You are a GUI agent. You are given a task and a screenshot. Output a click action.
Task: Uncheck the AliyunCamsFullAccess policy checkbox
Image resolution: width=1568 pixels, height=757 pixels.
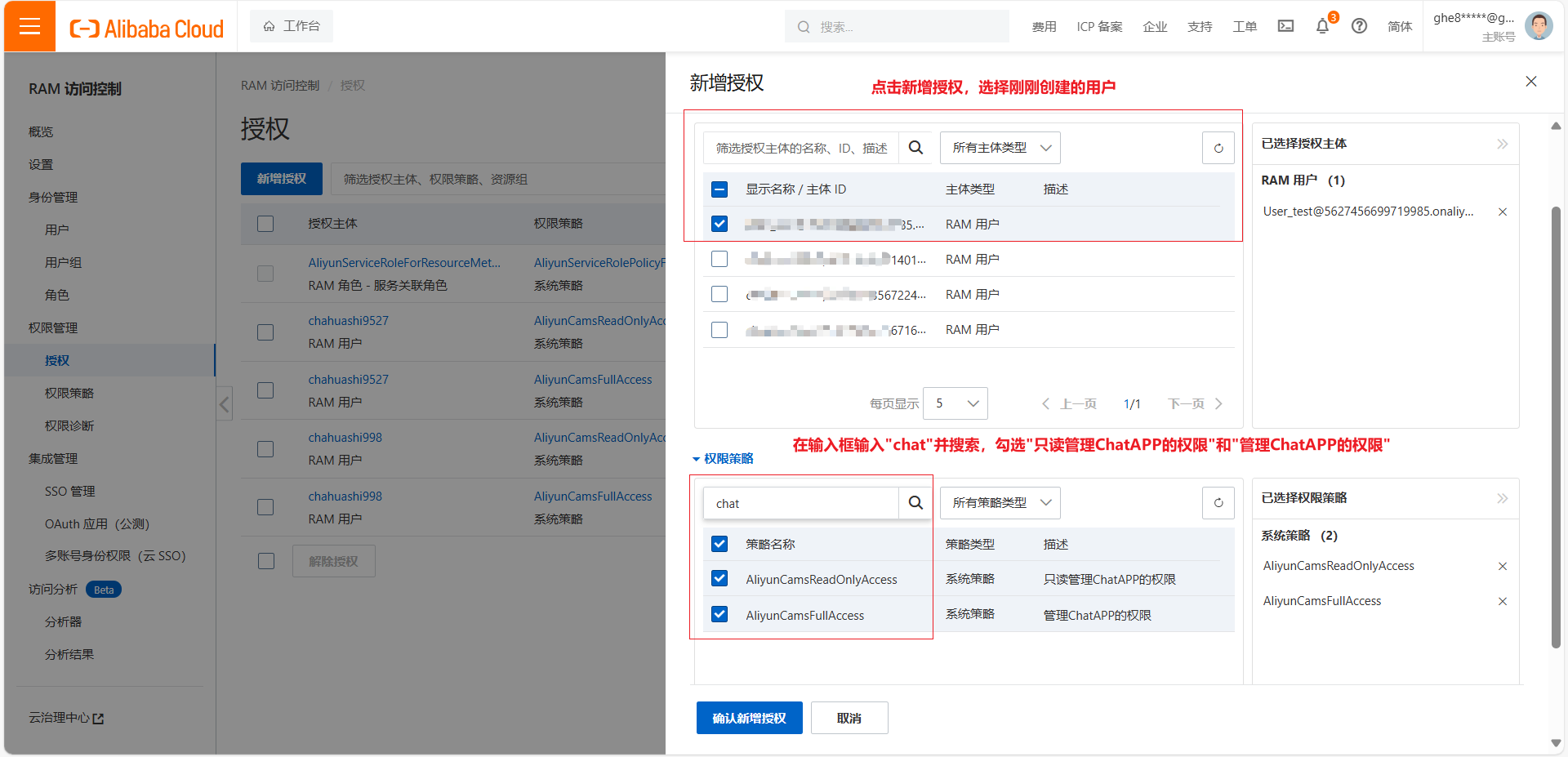(x=719, y=615)
